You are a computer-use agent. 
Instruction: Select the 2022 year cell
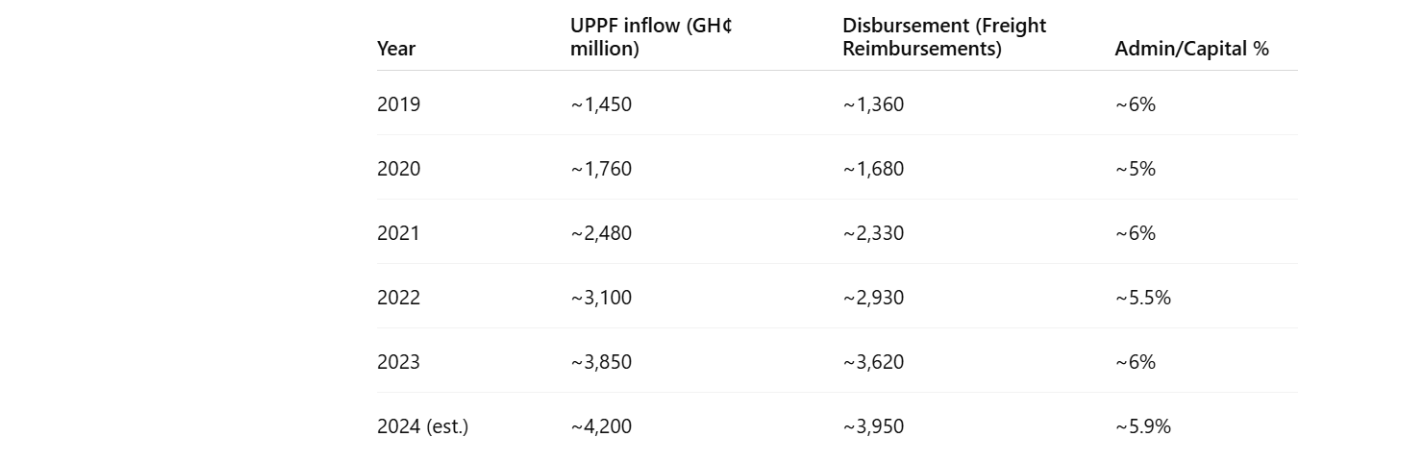click(398, 297)
